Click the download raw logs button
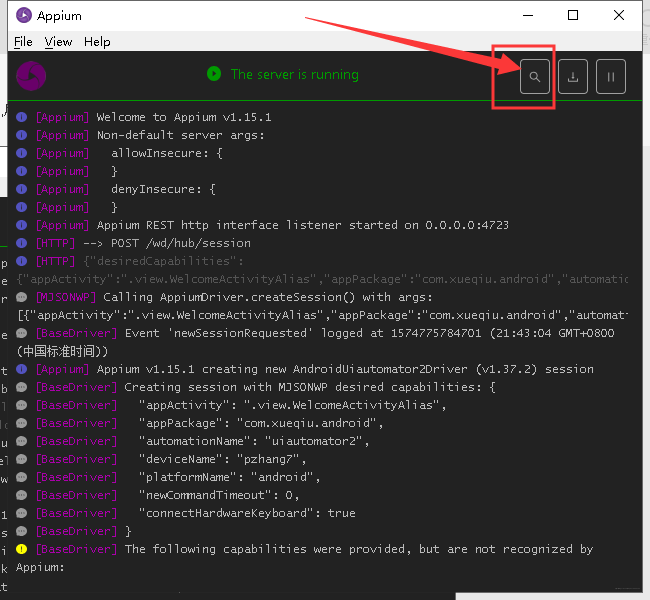This screenshot has height=600, width=650. (x=572, y=77)
